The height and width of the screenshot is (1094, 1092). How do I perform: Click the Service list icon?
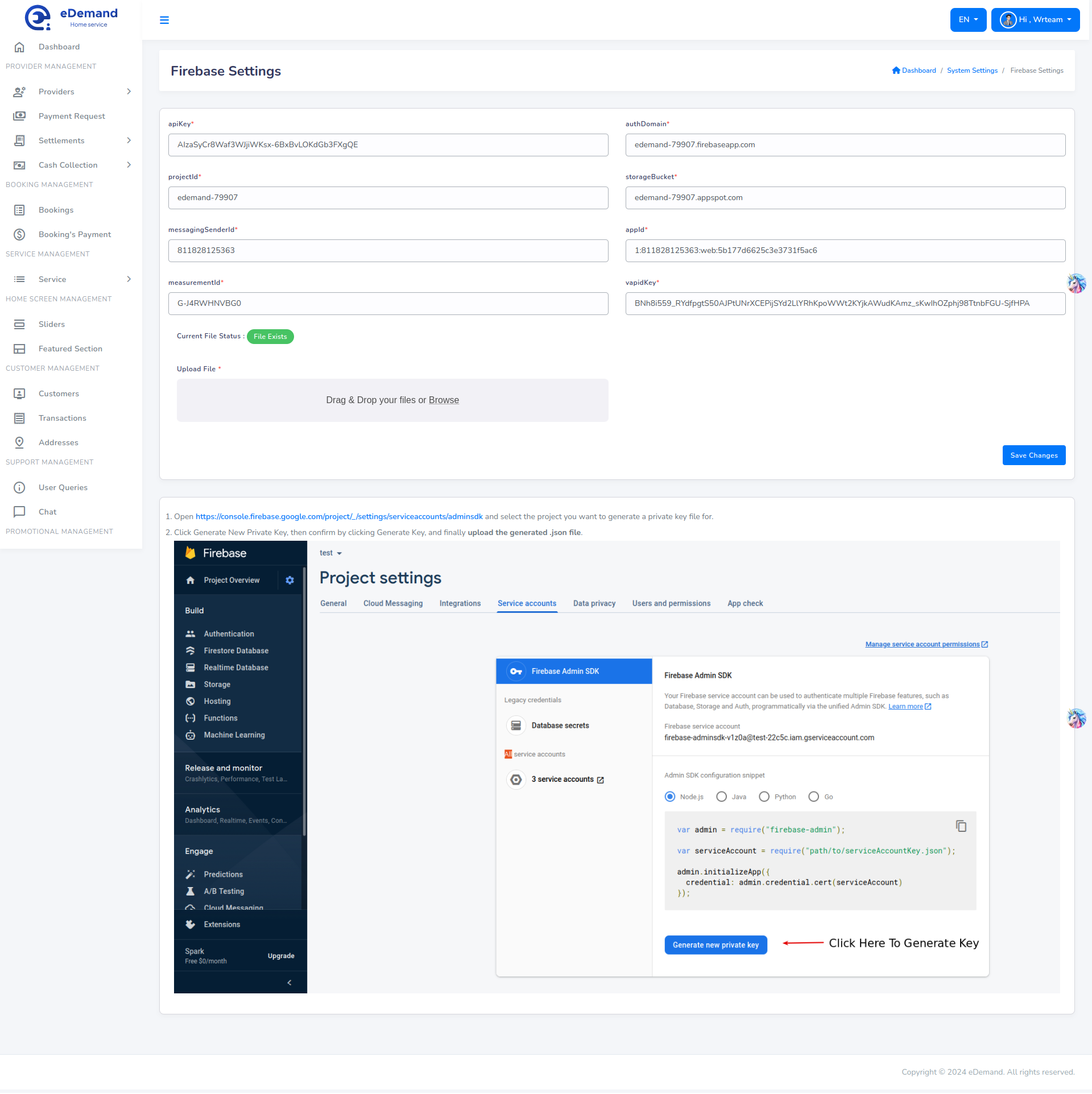tap(19, 280)
